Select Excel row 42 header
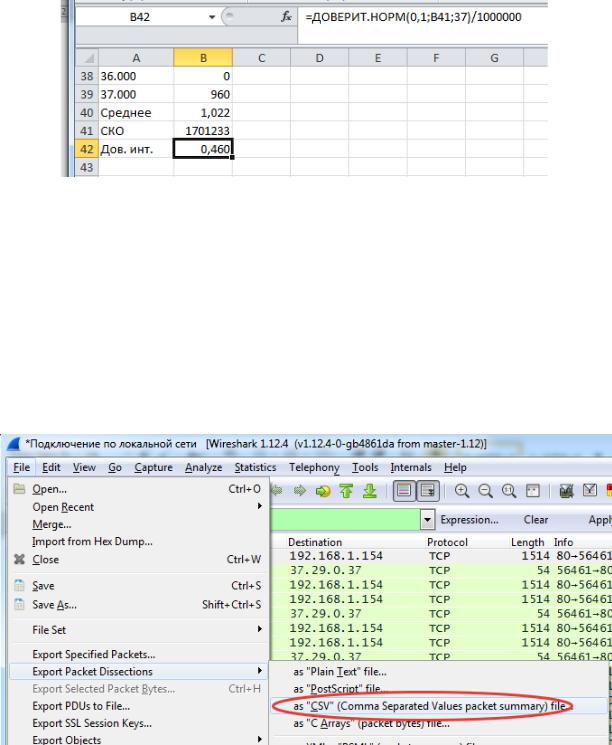 click(87, 149)
